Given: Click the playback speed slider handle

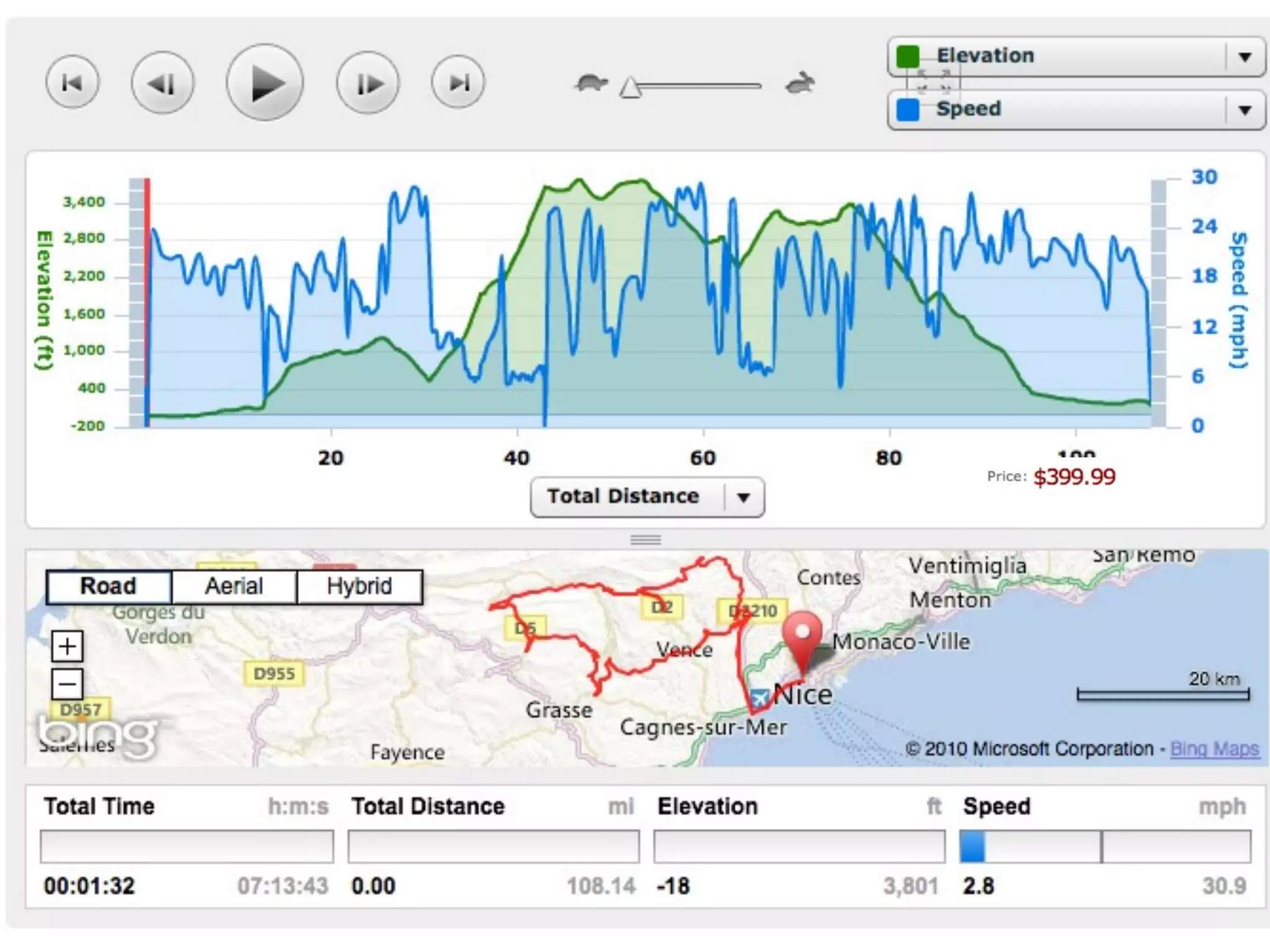Looking at the screenshot, I should click(x=630, y=89).
